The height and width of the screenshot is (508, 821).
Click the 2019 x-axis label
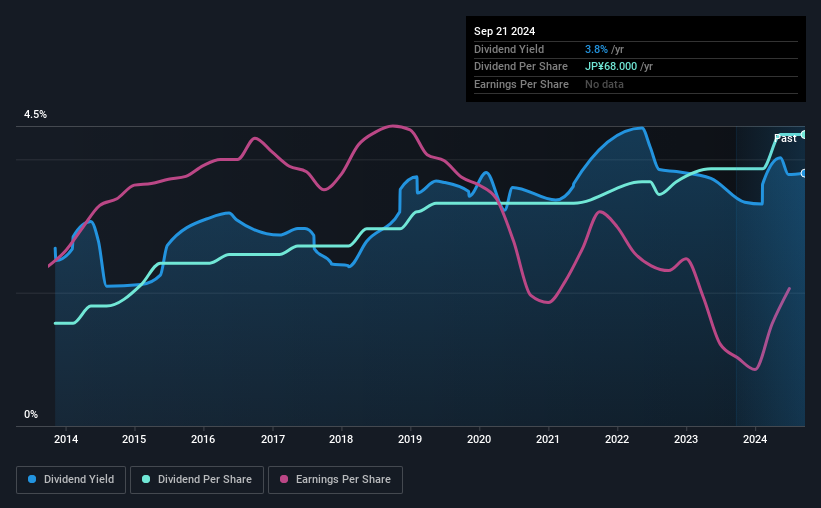(410, 439)
